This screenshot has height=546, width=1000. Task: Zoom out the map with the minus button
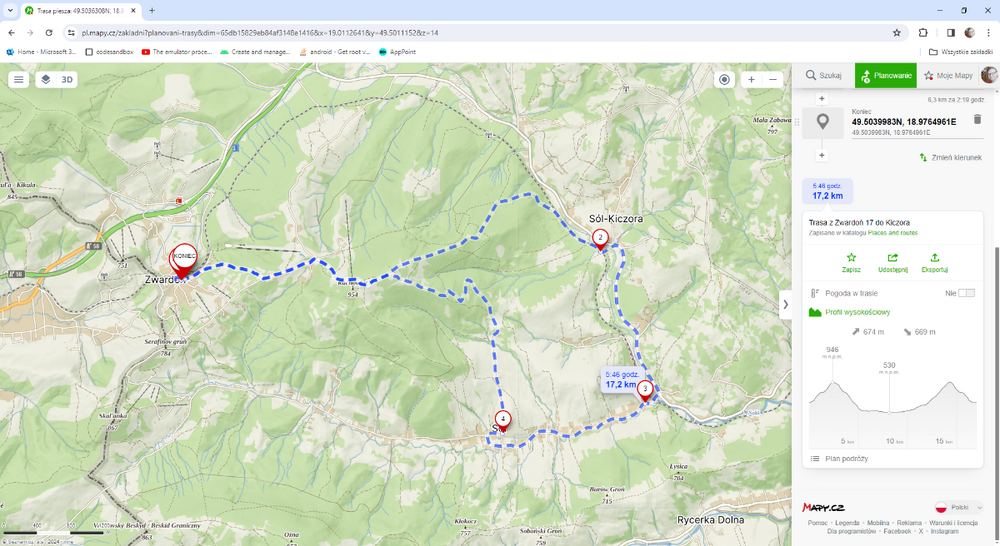click(x=773, y=80)
